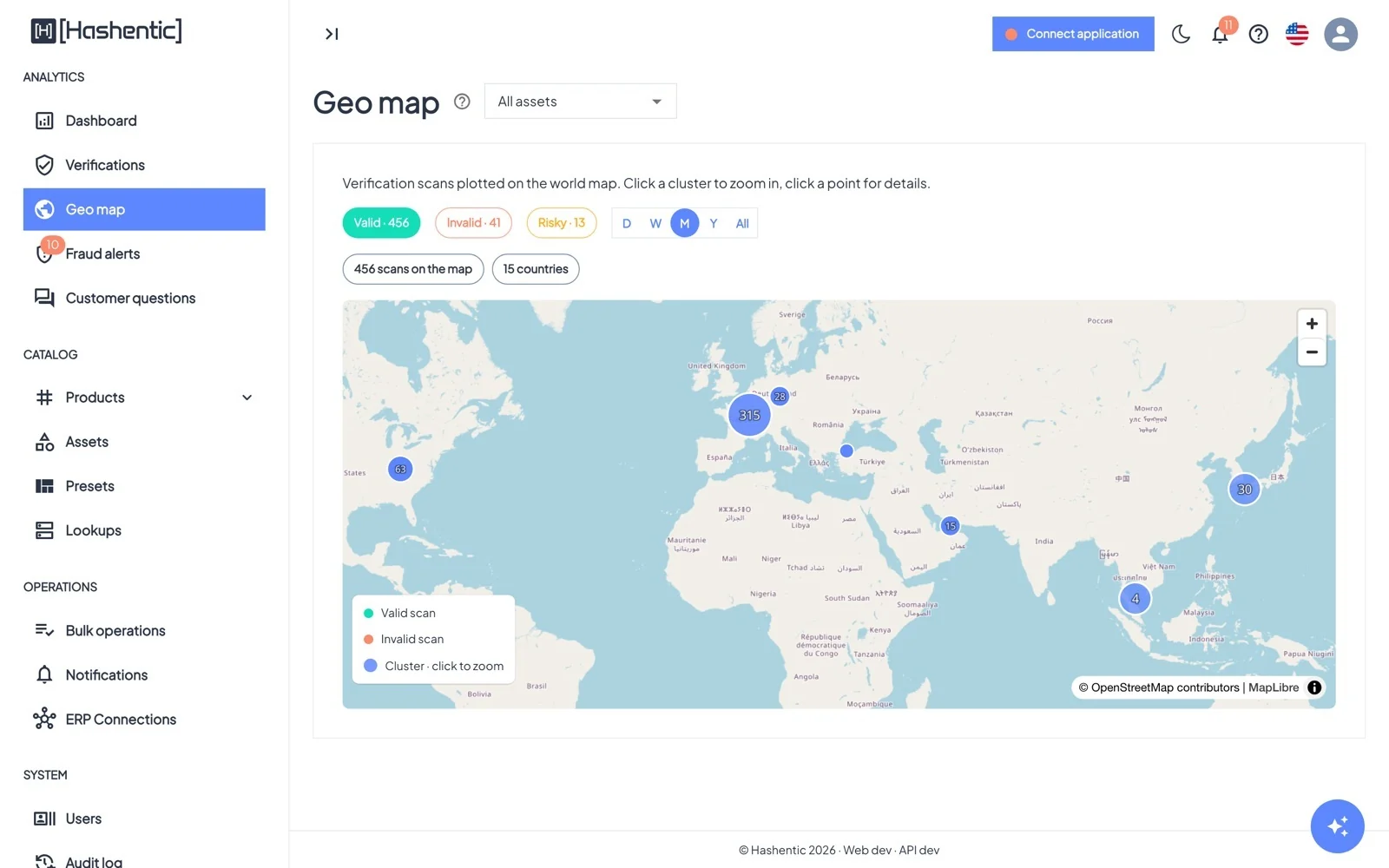Zoom in on the map

pyautogui.click(x=1312, y=324)
